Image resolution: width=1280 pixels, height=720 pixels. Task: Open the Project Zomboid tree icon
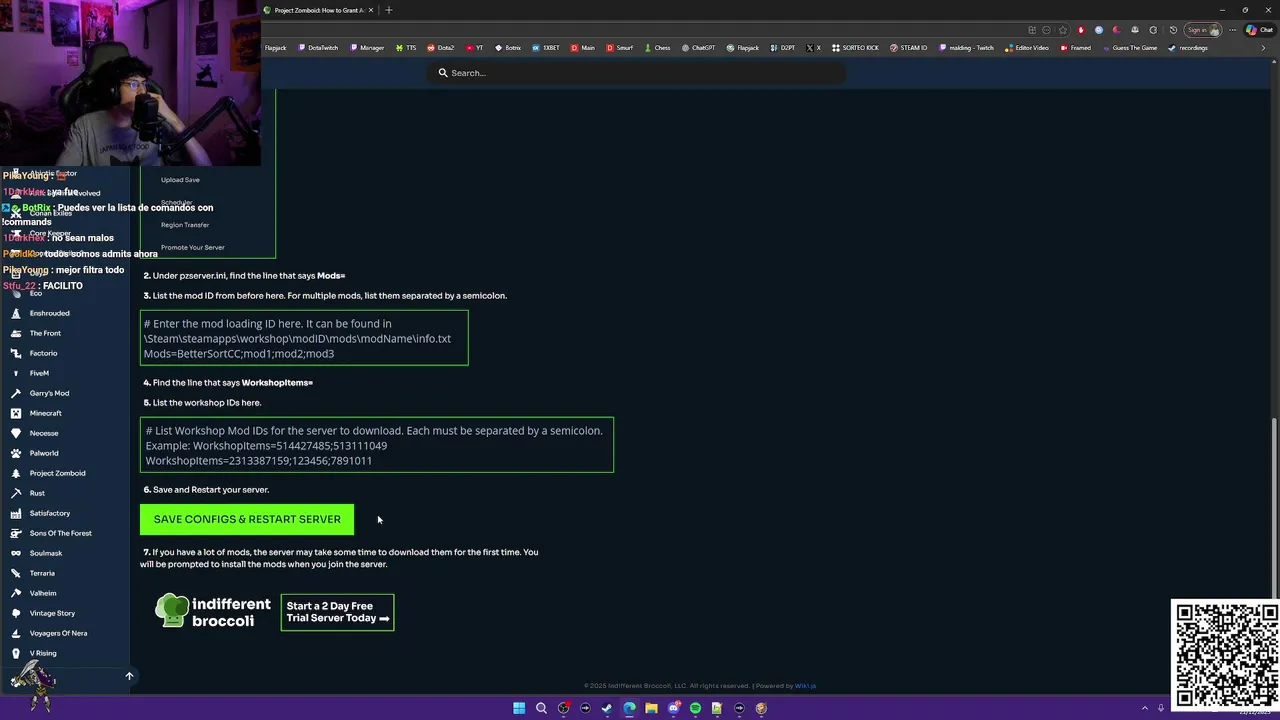click(16, 473)
